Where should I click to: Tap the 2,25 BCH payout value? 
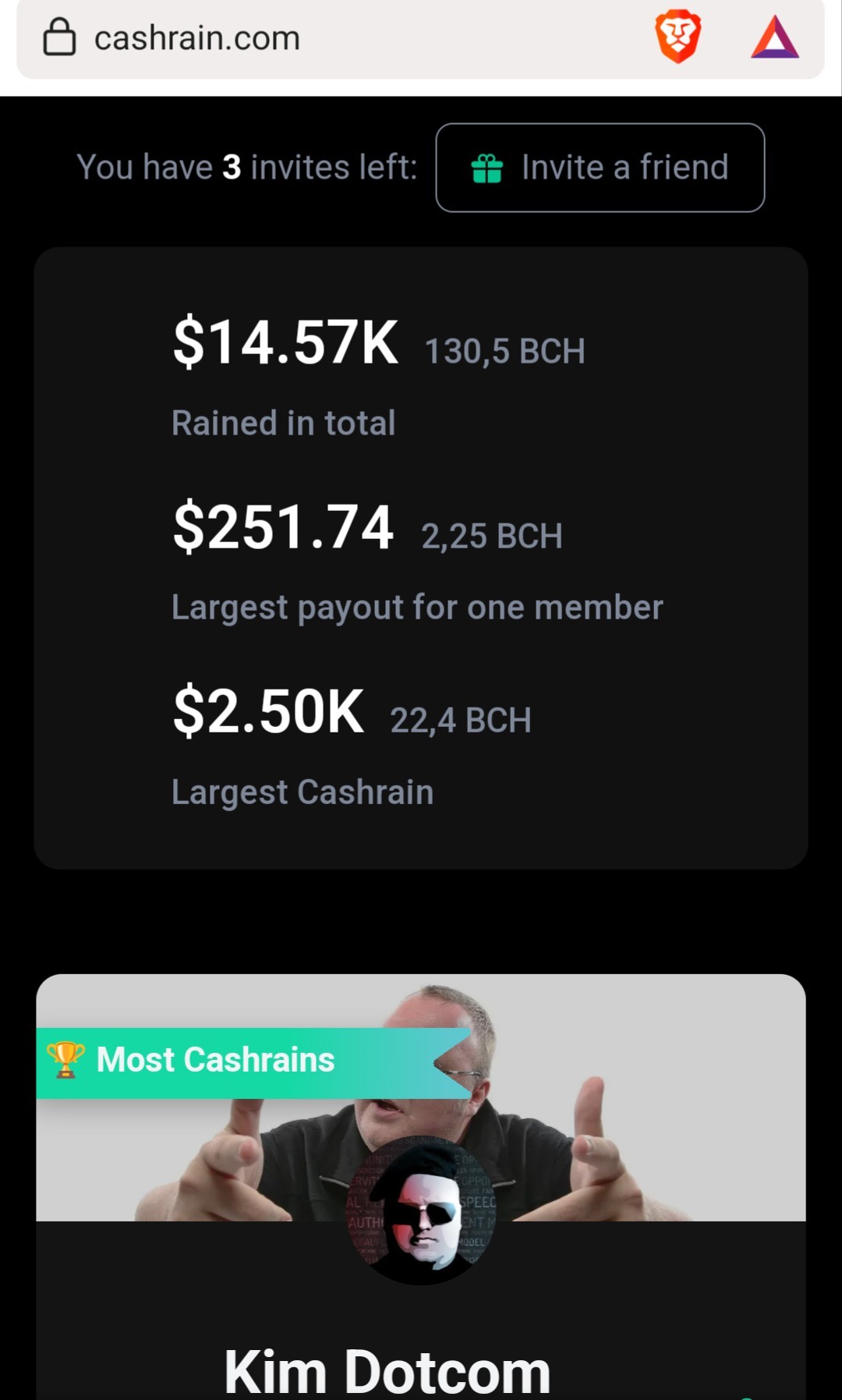click(x=492, y=537)
